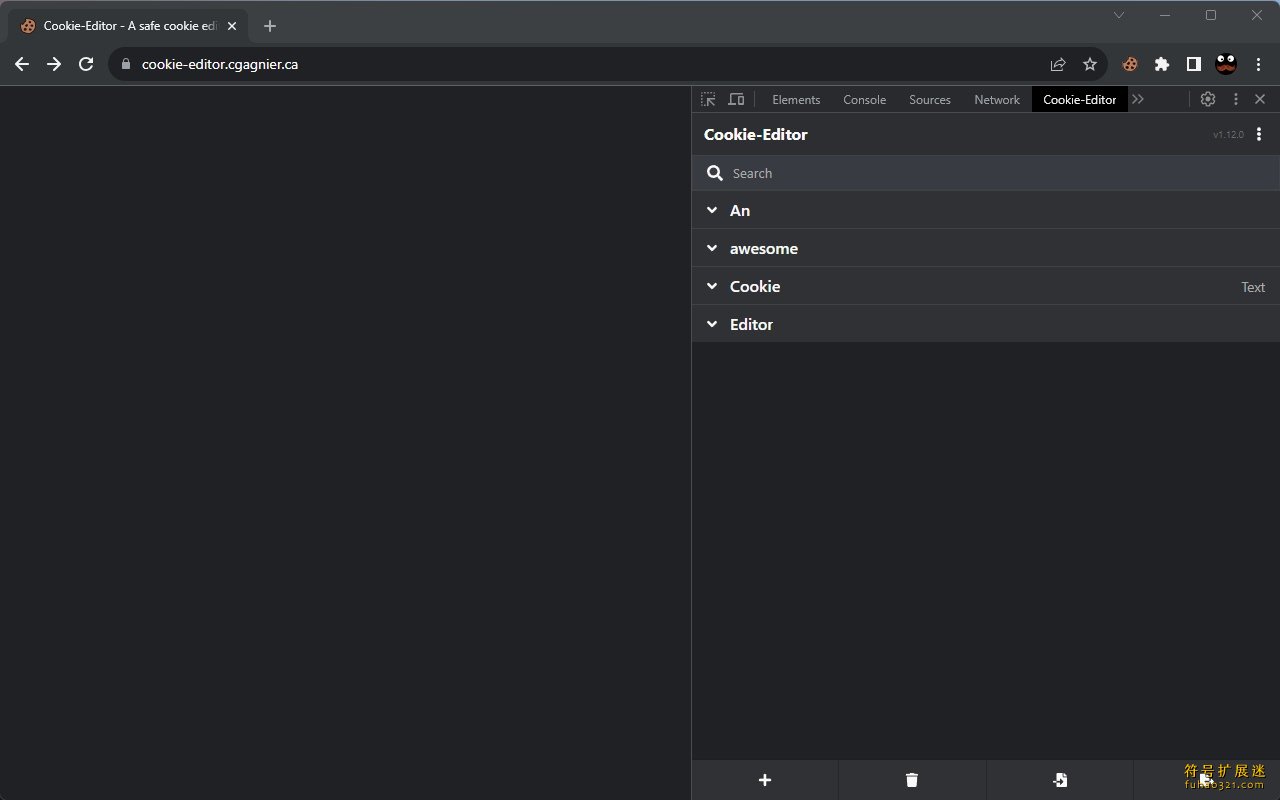The width and height of the screenshot is (1280, 800).
Task: Click the import cookies icon
Action: [x=1060, y=780]
